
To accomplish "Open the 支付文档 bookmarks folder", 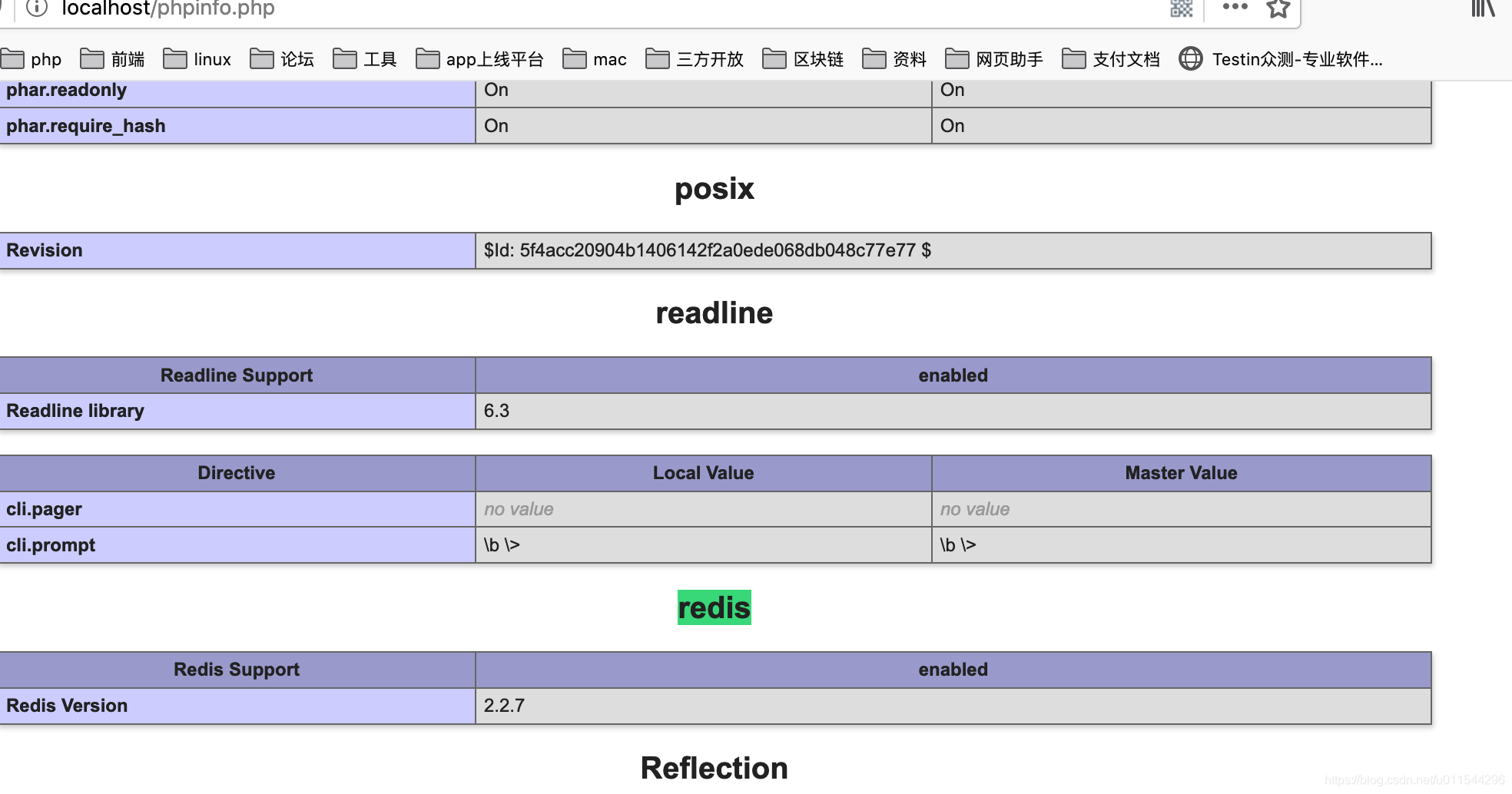I will click(1111, 59).
